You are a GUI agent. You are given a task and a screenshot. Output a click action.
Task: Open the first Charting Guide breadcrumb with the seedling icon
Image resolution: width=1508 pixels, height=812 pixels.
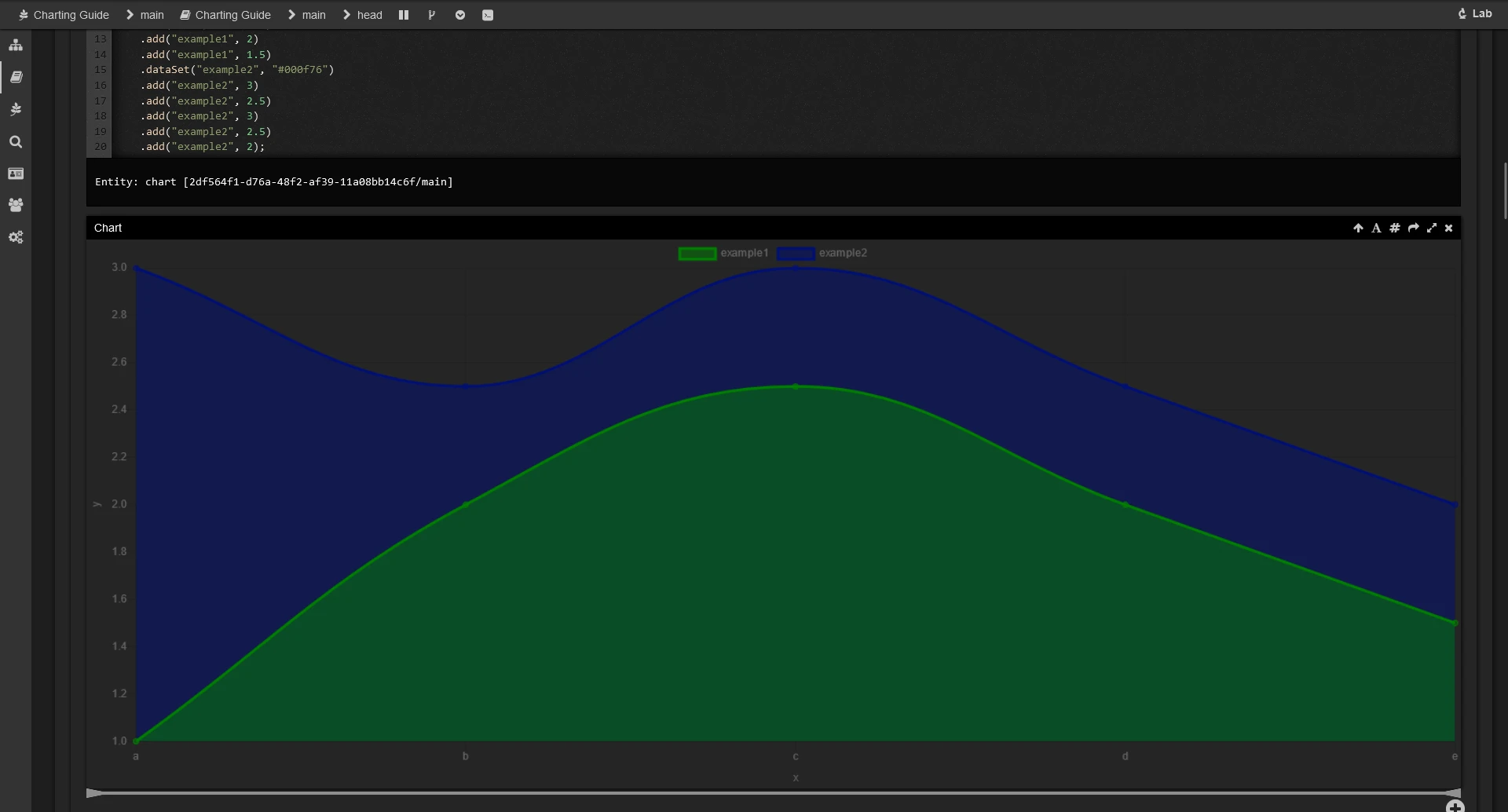pyautogui.click(x=64, y=15)
